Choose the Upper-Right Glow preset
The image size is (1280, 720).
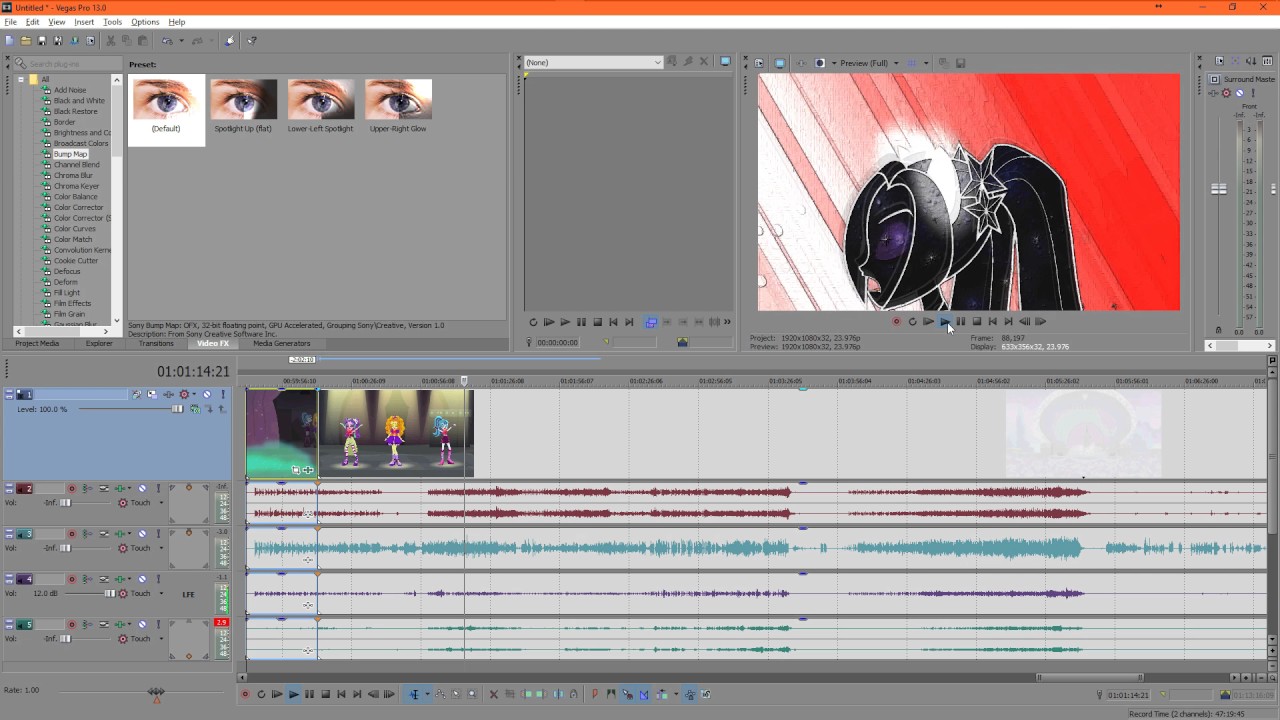coord(398,106)
